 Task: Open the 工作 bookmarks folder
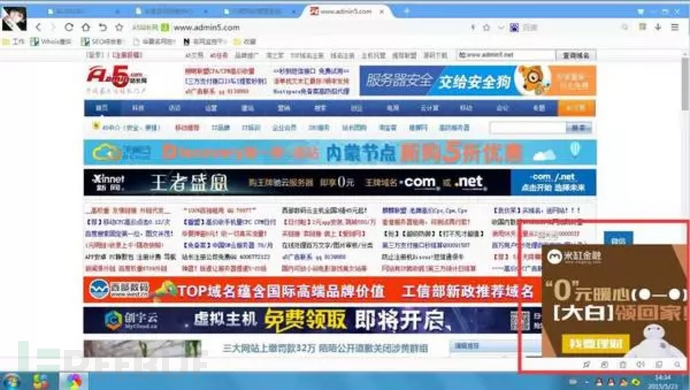(x=13, y=41)
